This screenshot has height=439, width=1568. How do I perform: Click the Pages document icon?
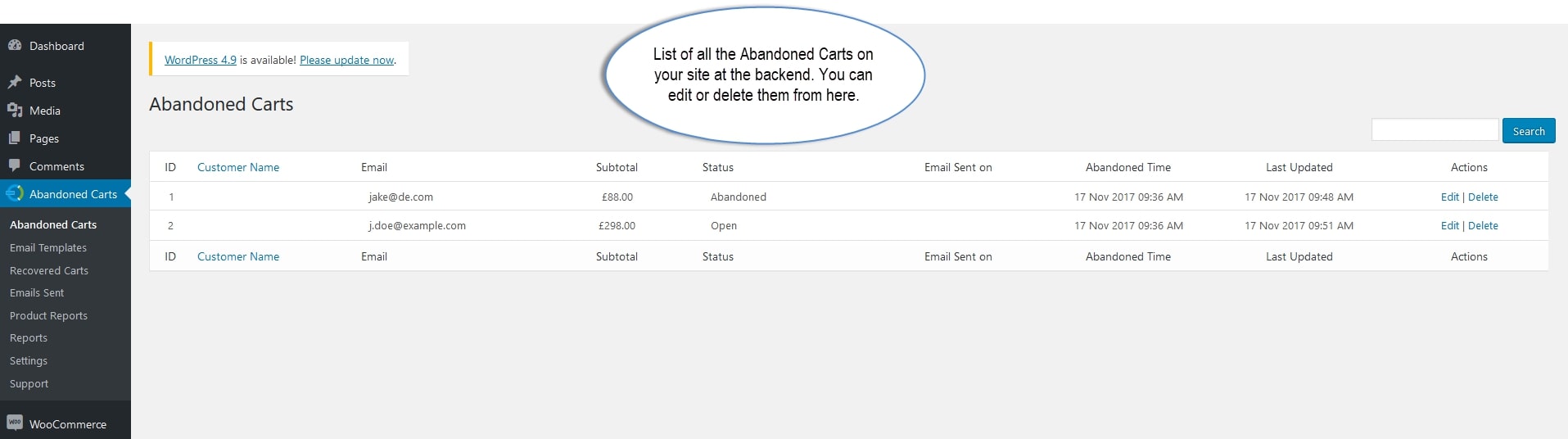coord(14,138)
